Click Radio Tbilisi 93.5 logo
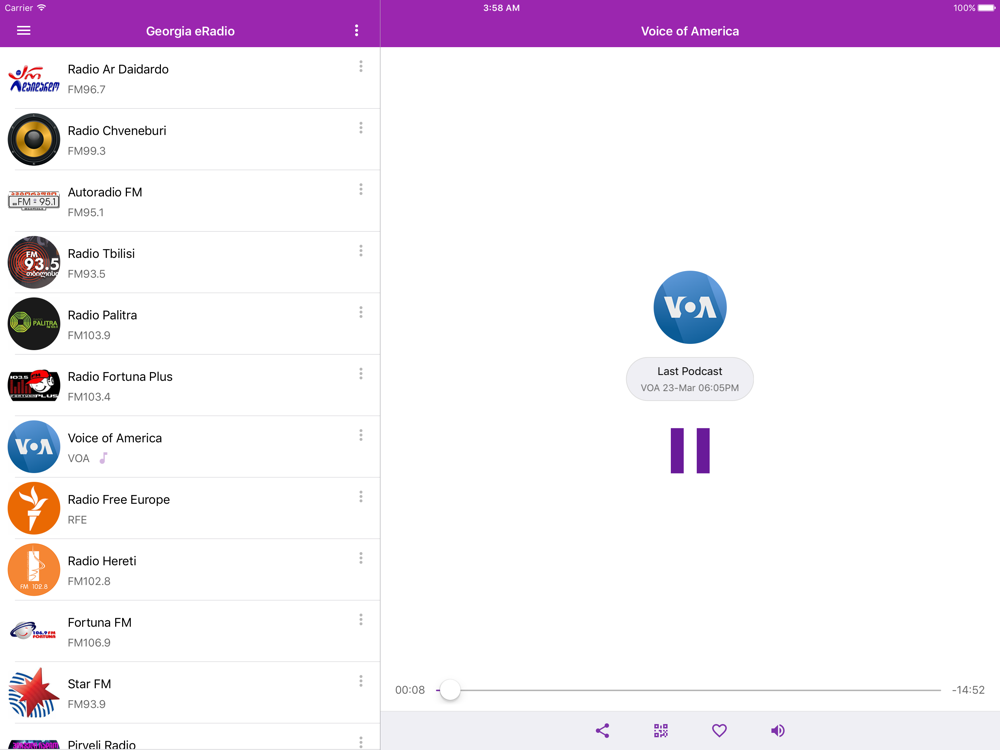This screenshot has width=1000, height=750. [x=34, y=262]
